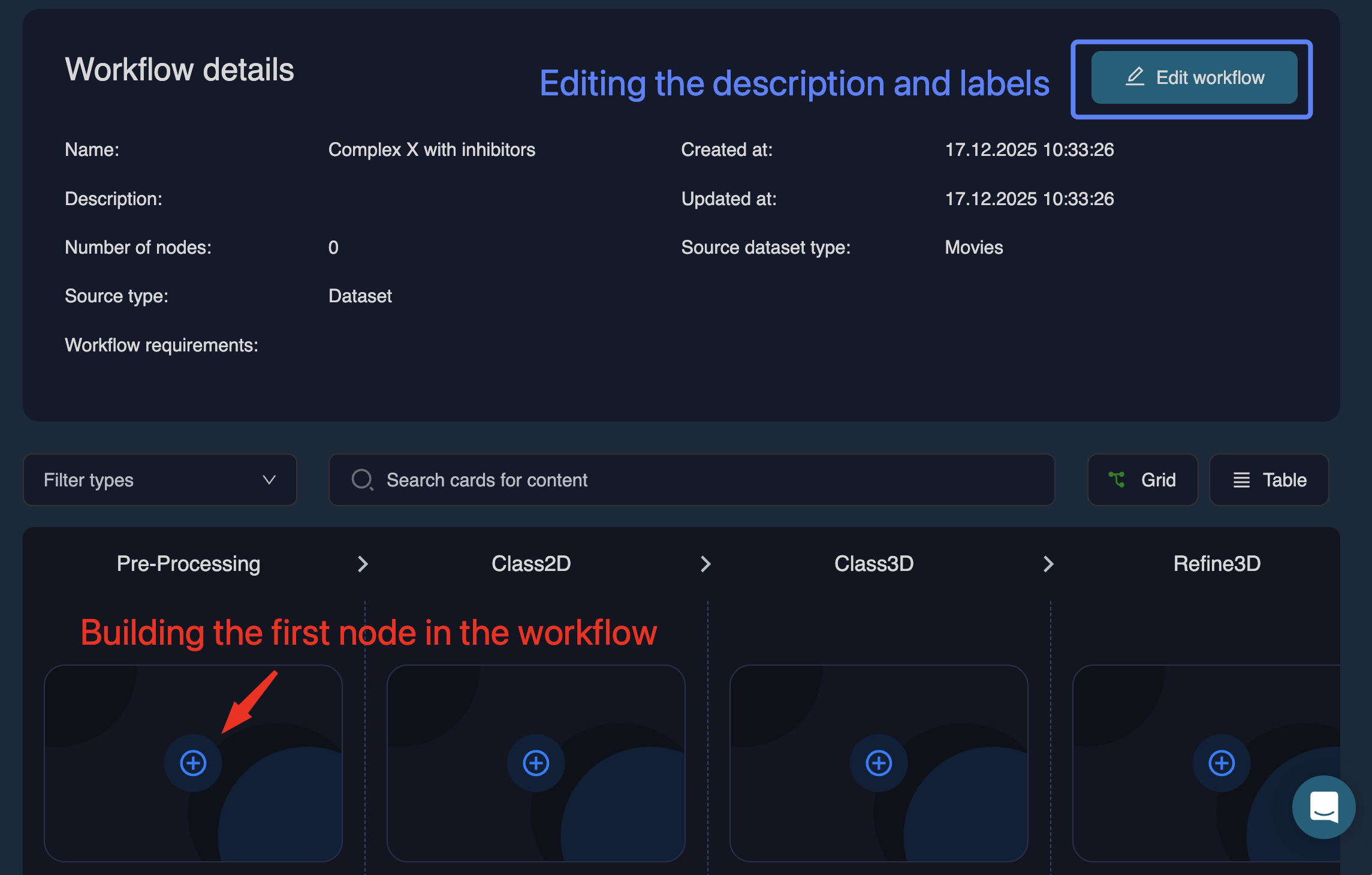Click the search magnifier icon

click(362, 480)
